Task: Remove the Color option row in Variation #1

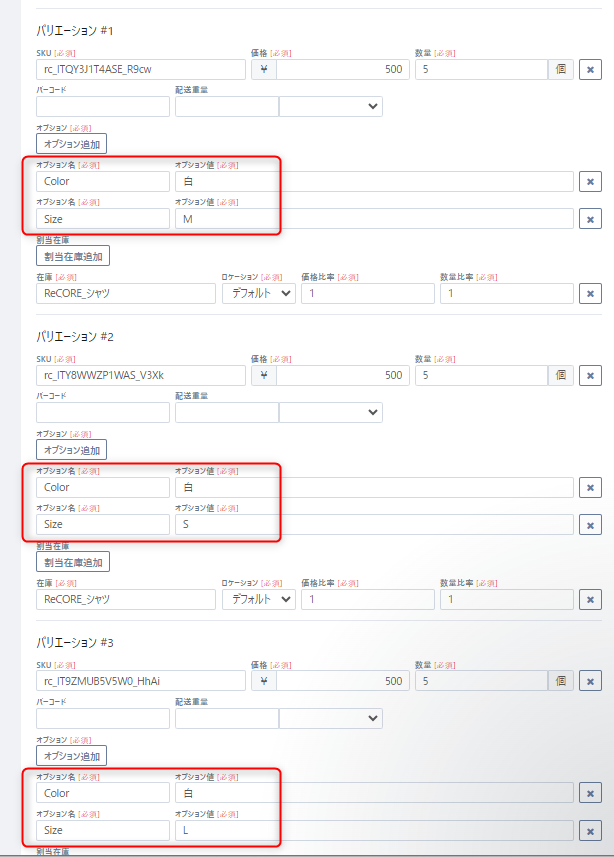Action: (591, 182)
